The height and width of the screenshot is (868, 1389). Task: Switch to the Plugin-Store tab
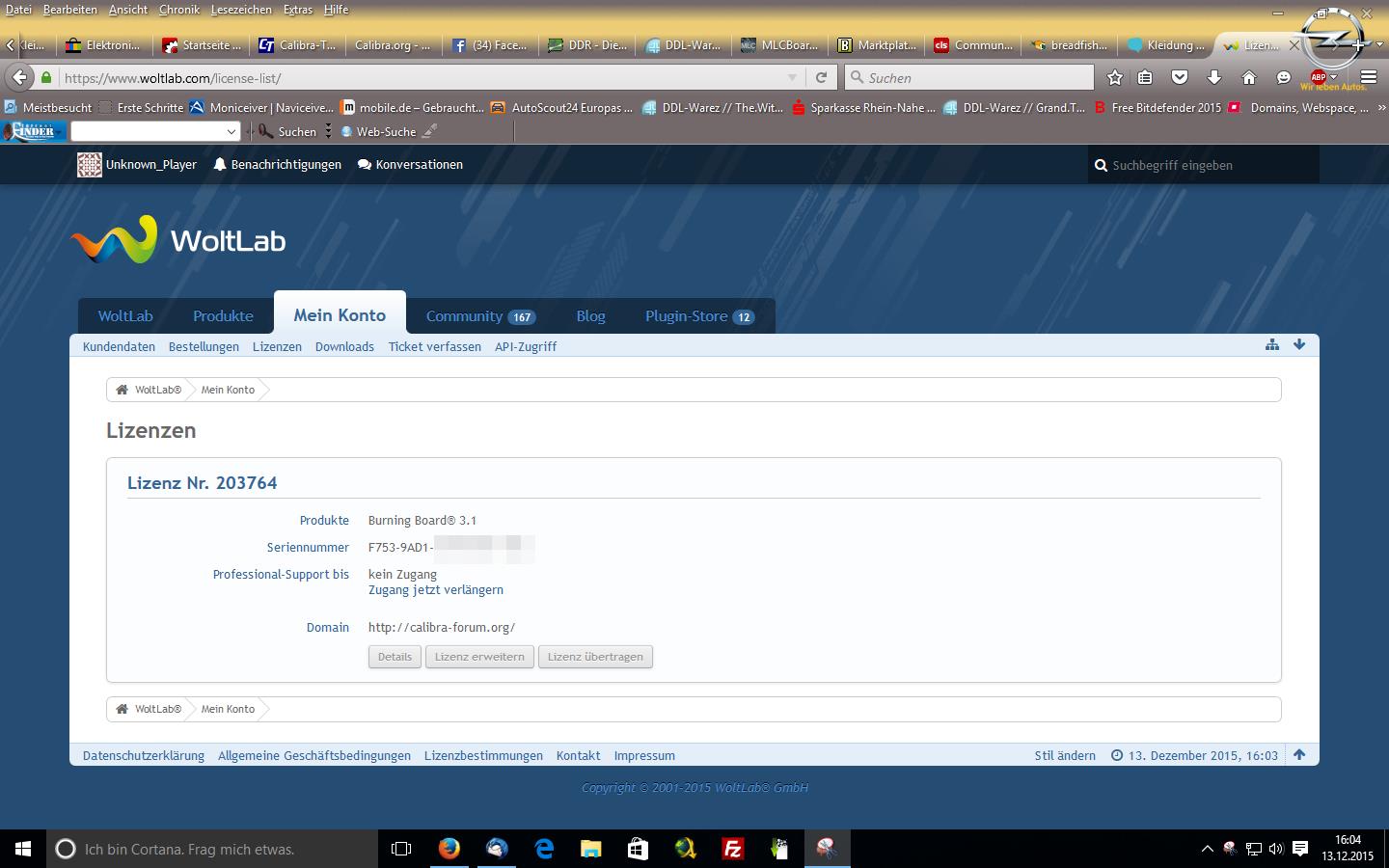tap(698, 316)
